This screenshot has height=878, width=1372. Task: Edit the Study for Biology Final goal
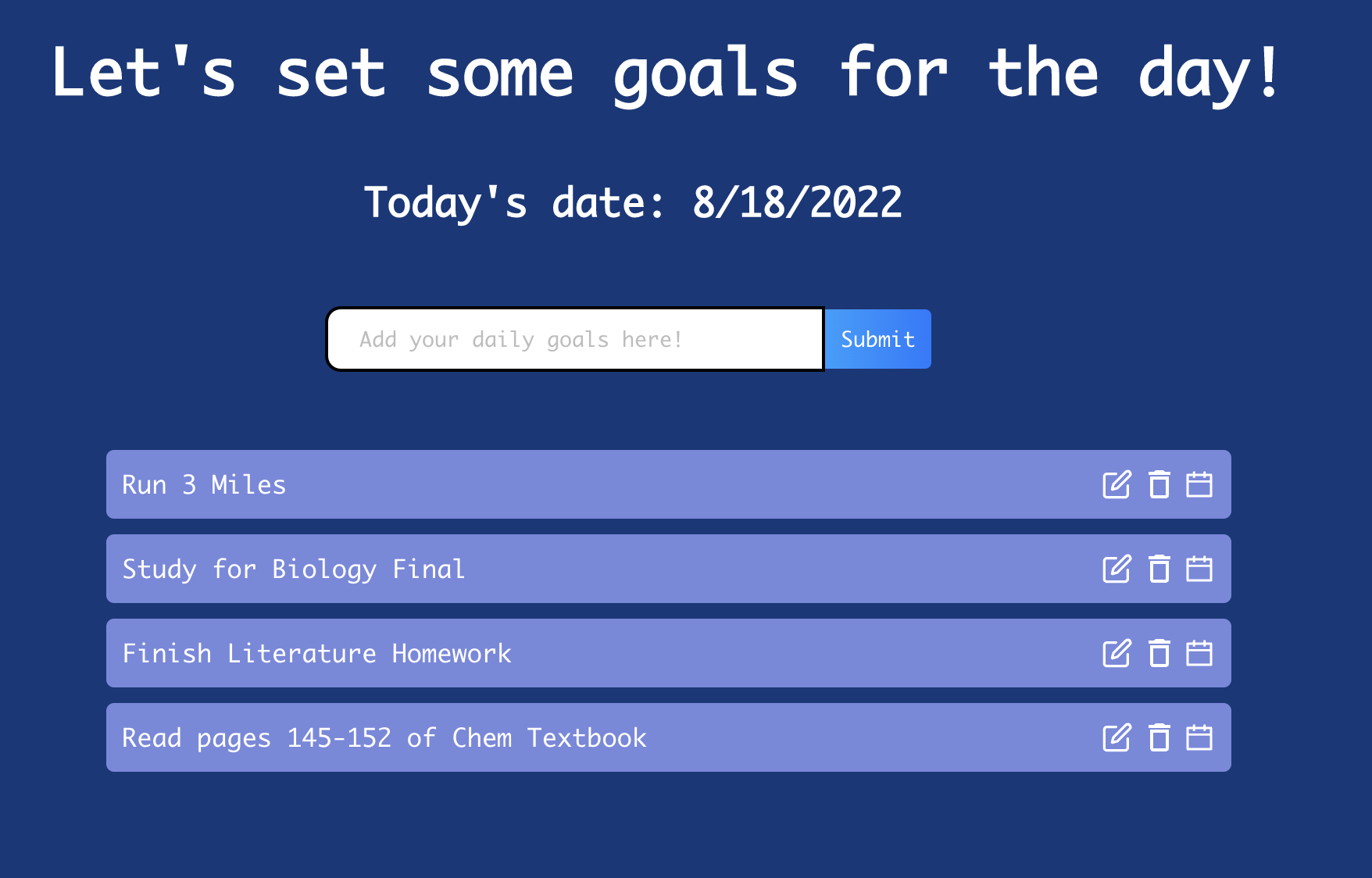[x=1117, y=569]
